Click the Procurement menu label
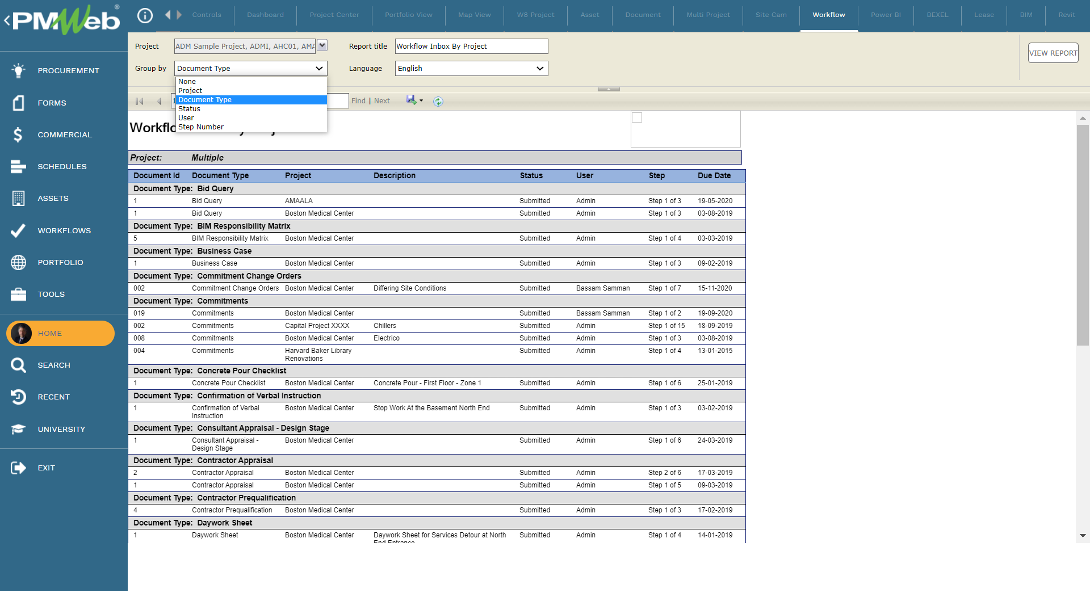The image size is (1091, 591). tap(68, 70)
